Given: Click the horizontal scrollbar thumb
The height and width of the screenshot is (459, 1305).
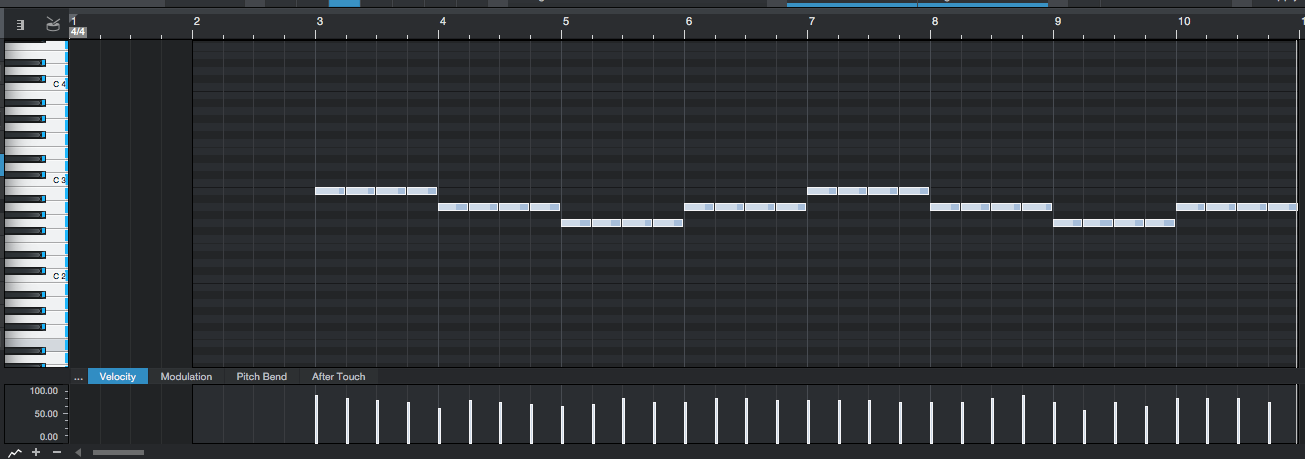Looking at the screenshot, I should coord(118,452).
